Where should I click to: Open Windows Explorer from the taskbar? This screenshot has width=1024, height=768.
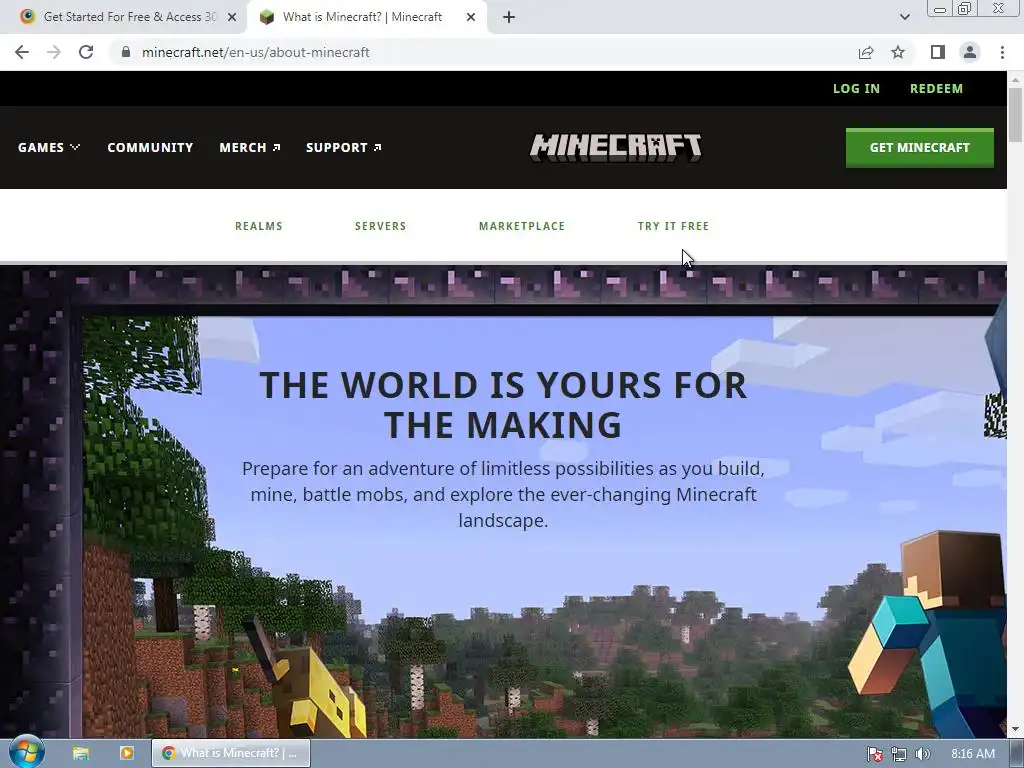[80, 753]
